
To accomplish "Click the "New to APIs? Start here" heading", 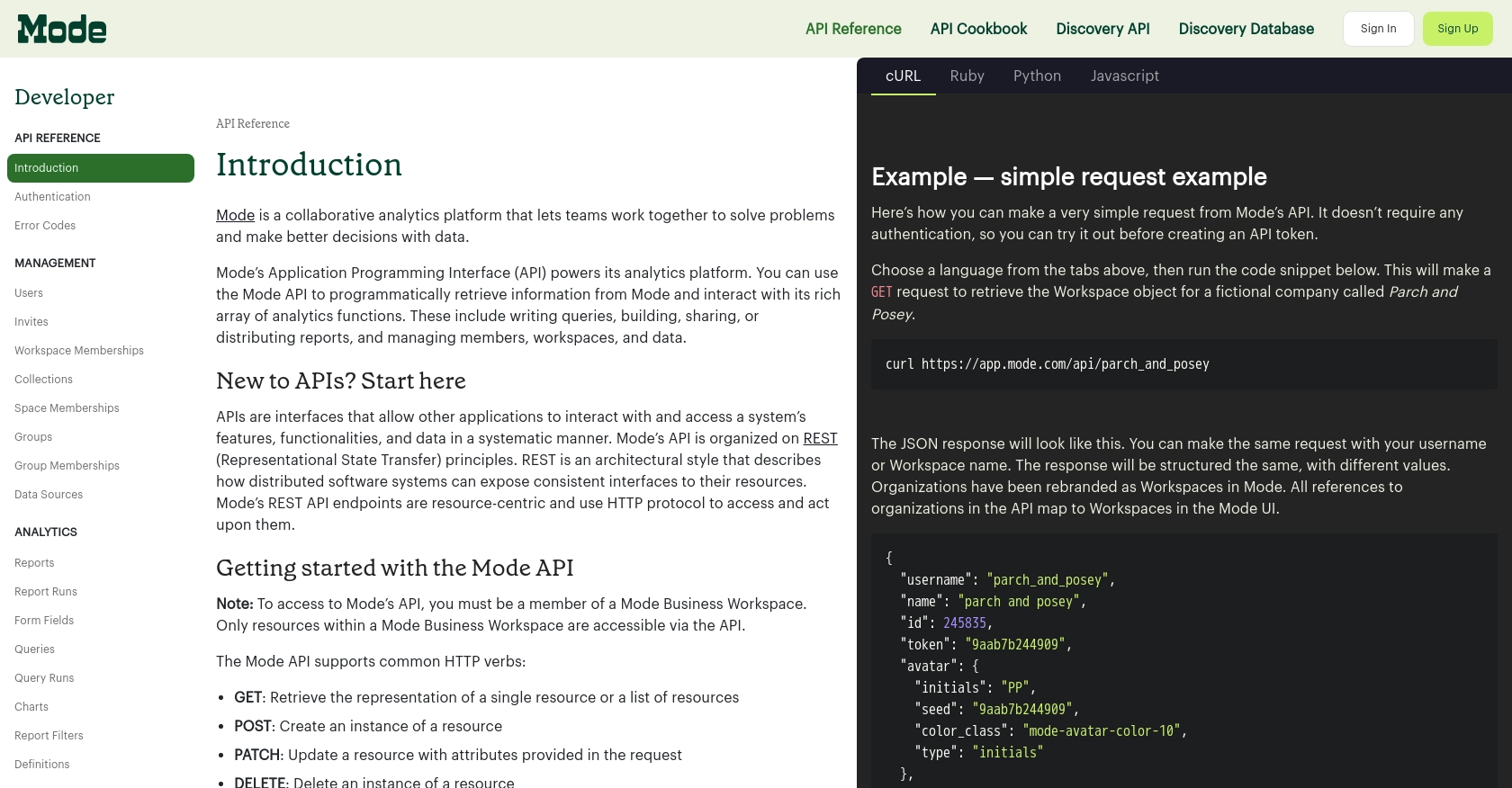I will pos(341,381).
